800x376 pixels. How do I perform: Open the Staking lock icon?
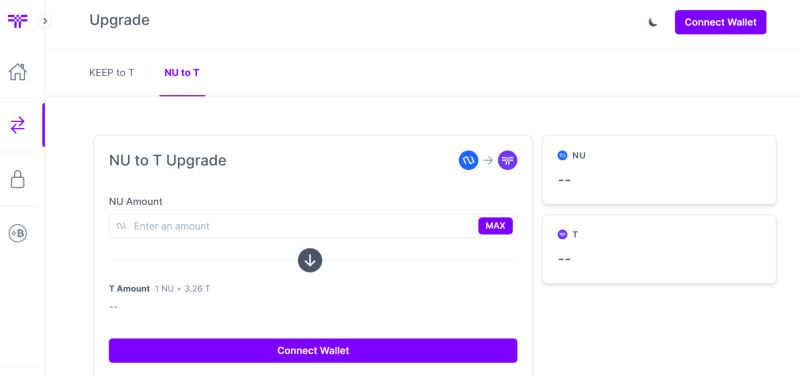[x=17, y=179]
